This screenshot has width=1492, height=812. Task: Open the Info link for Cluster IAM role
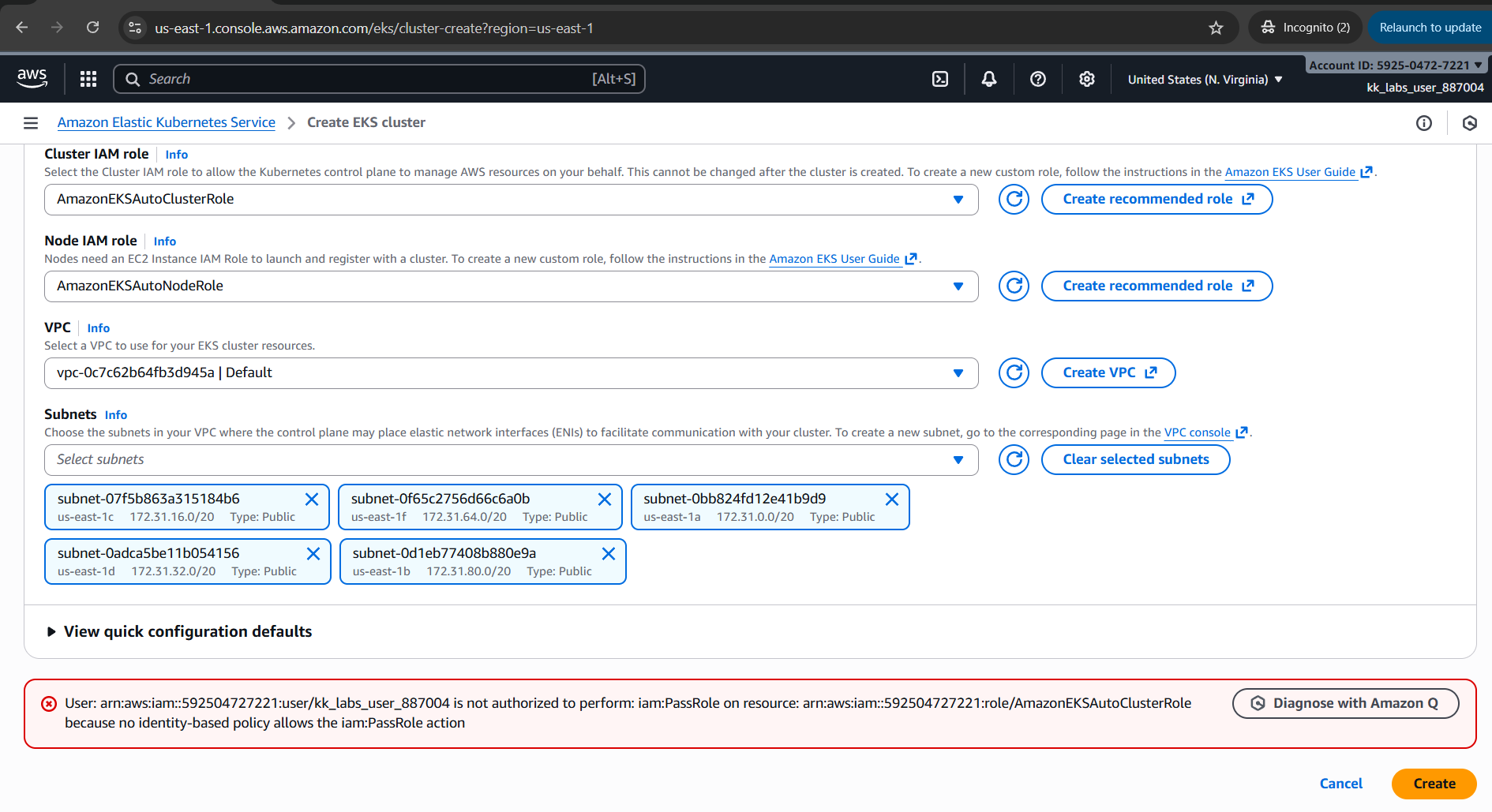coord(176,155)
